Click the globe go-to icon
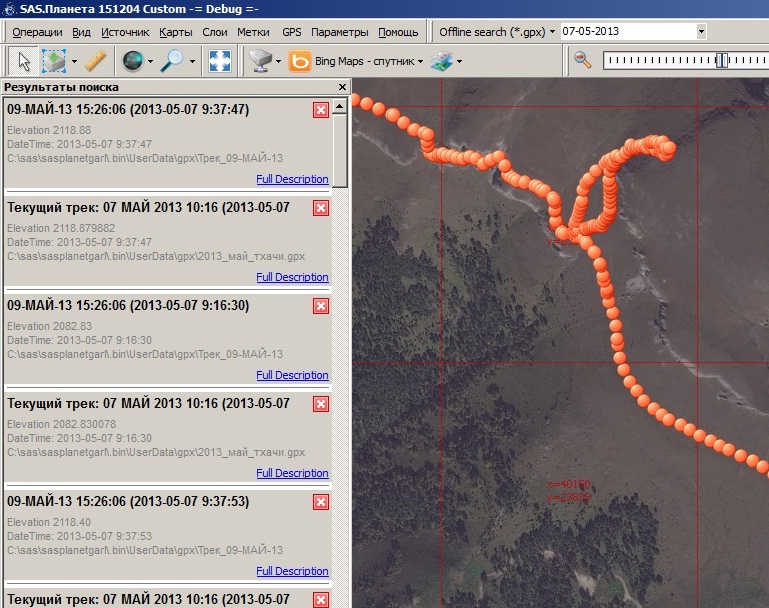The width and height of the screenshot is (769, 608). [x=132, y=62]
